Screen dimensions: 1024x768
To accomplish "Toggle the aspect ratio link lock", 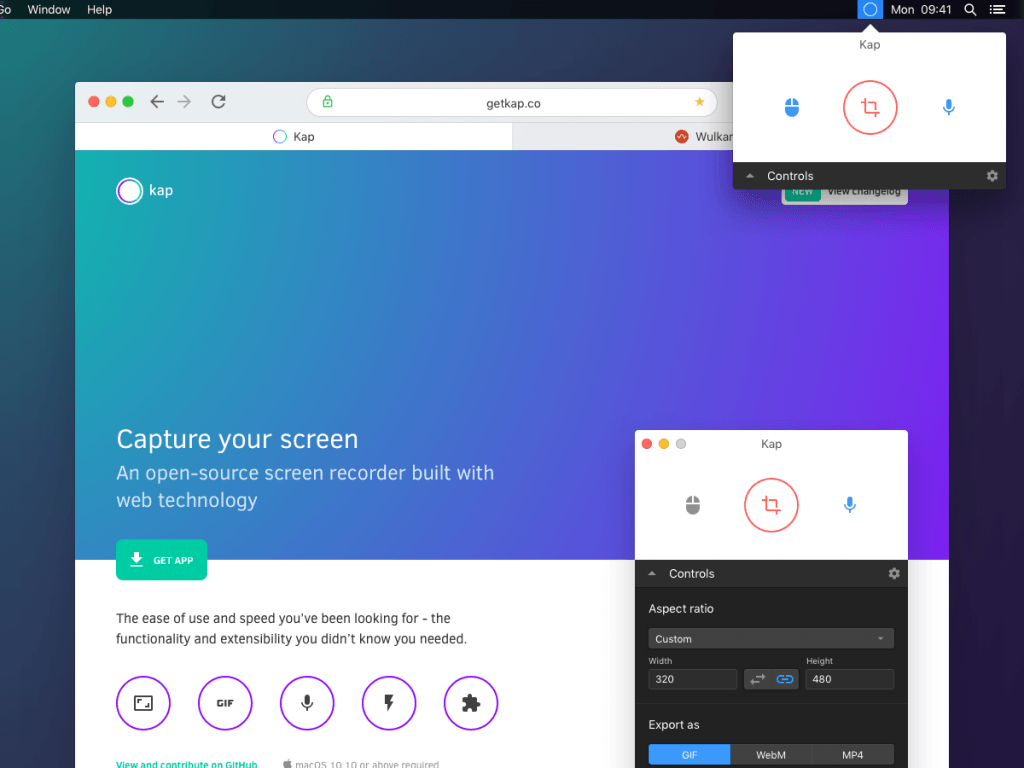I will point(785,679).
